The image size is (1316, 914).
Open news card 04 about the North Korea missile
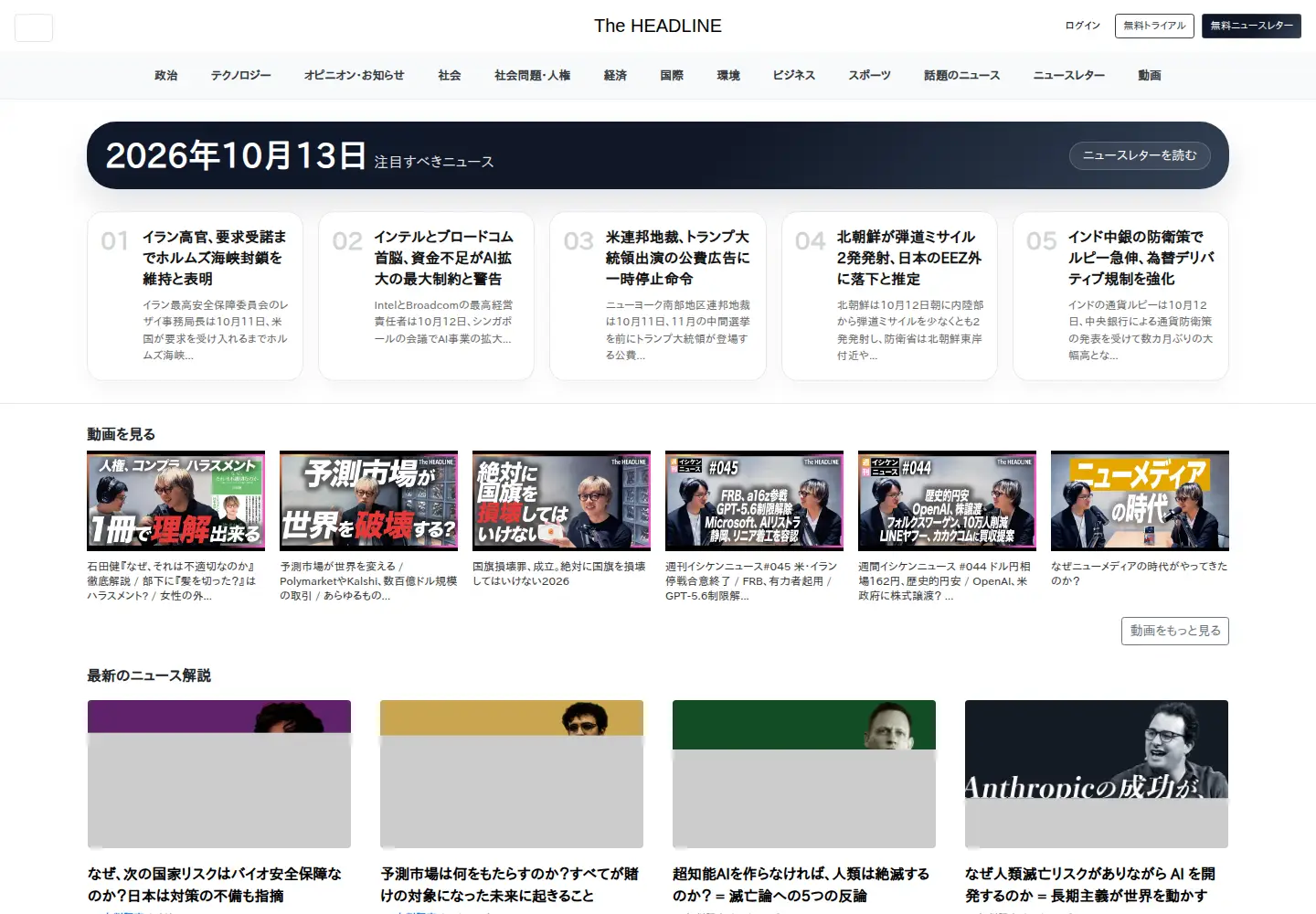pyautogui.click(x=889, y=296)
